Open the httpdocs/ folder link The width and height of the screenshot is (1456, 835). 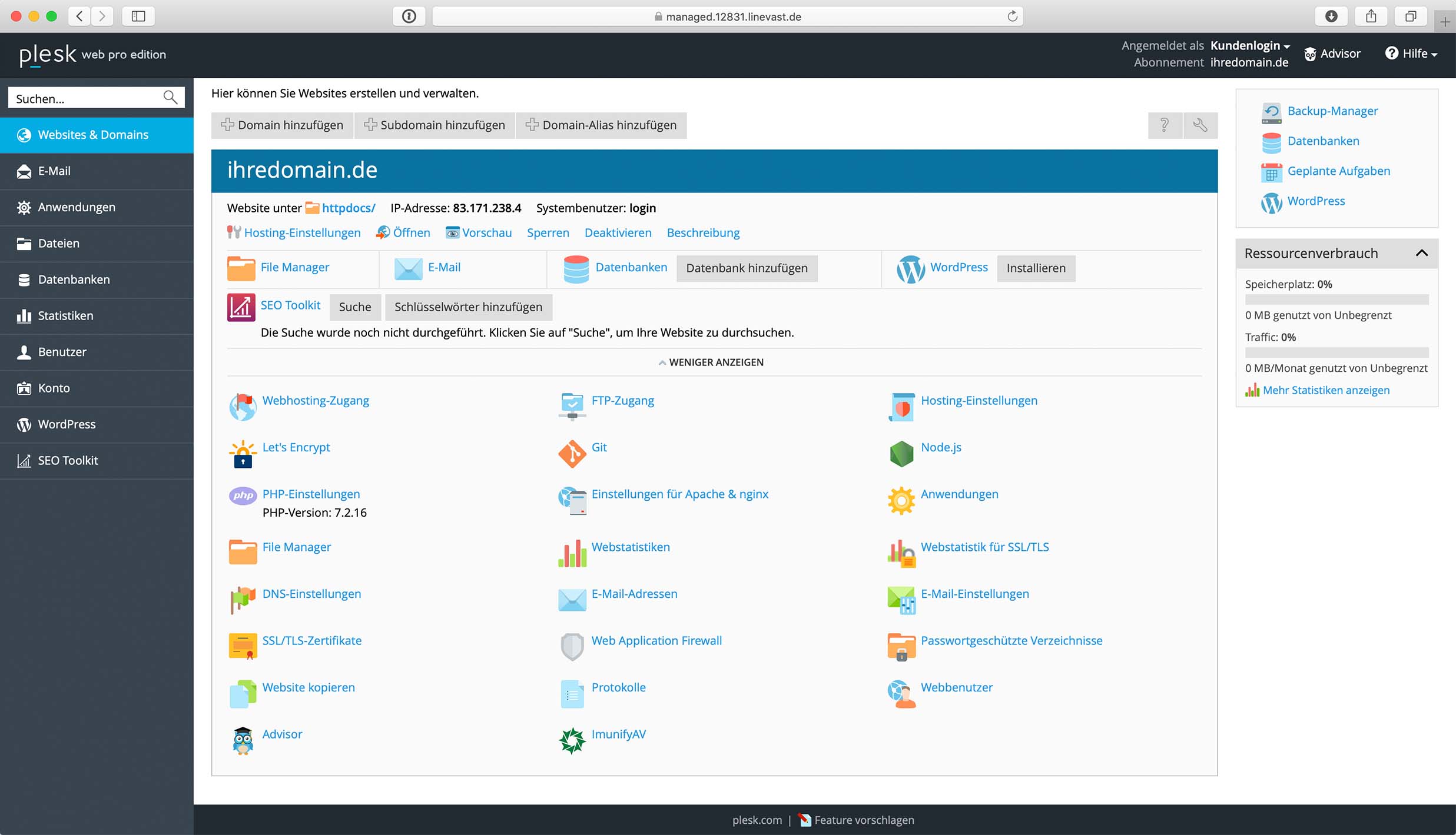(x=348, y=208)
